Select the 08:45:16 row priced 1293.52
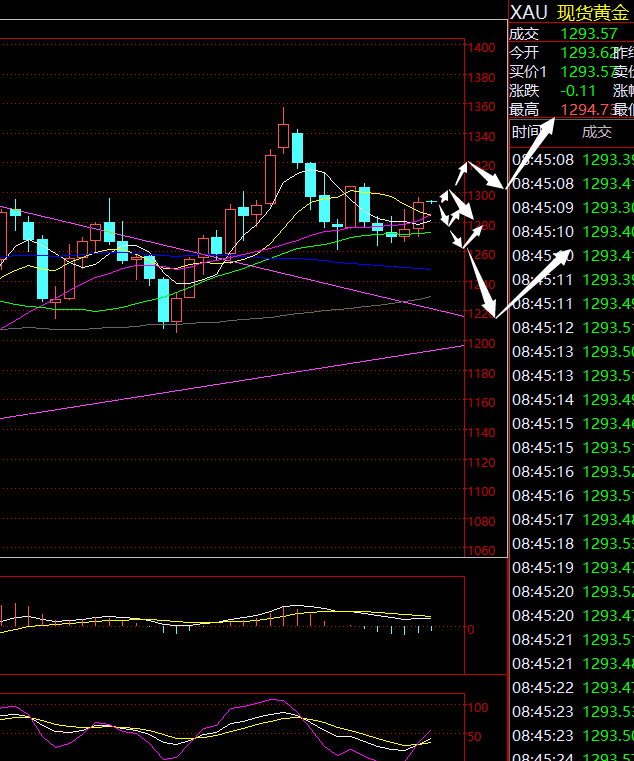 click(572, 472)
